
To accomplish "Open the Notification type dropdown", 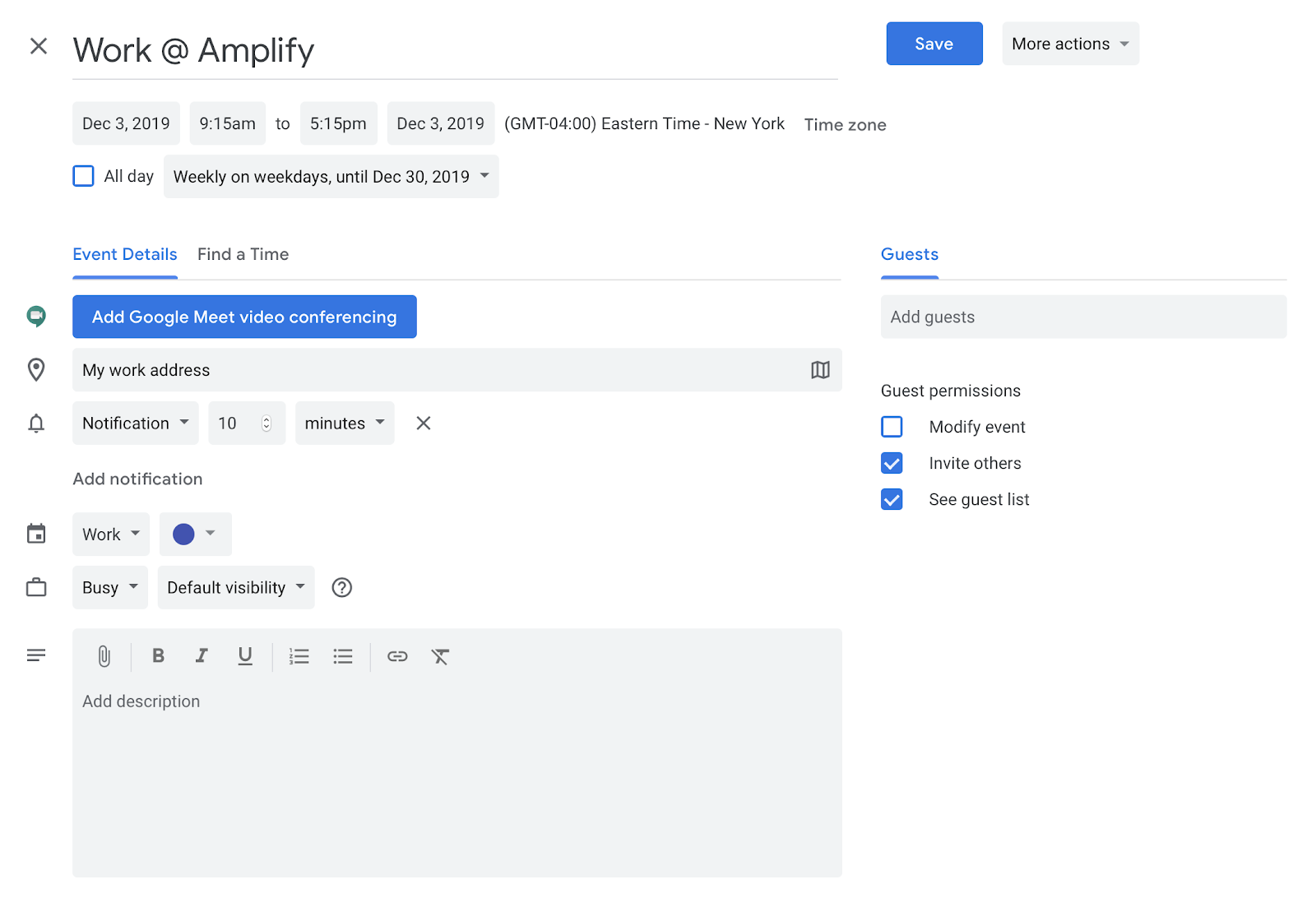I will pyautogui.click(x=136, y=423).
